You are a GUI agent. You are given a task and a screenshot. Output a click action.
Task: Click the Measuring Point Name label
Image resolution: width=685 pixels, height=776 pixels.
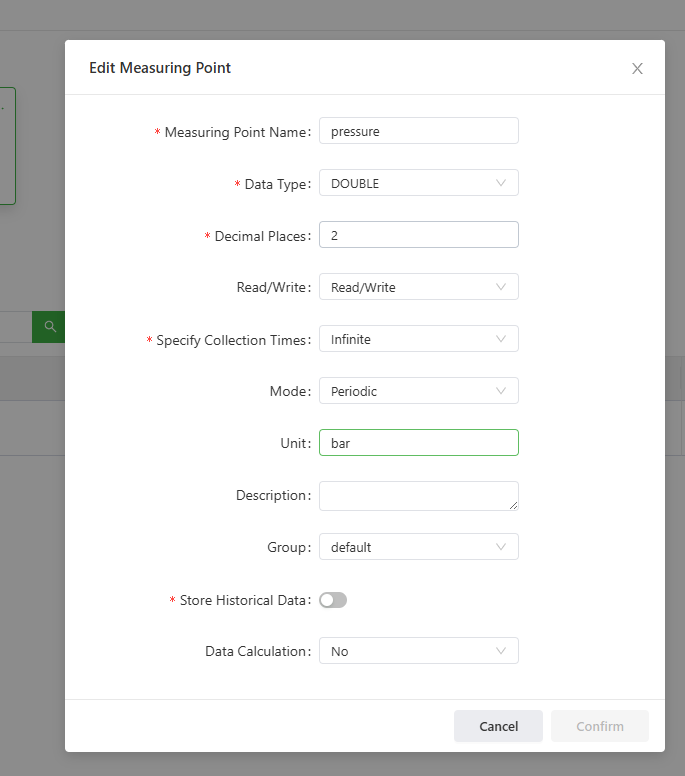tap(238, 132)
